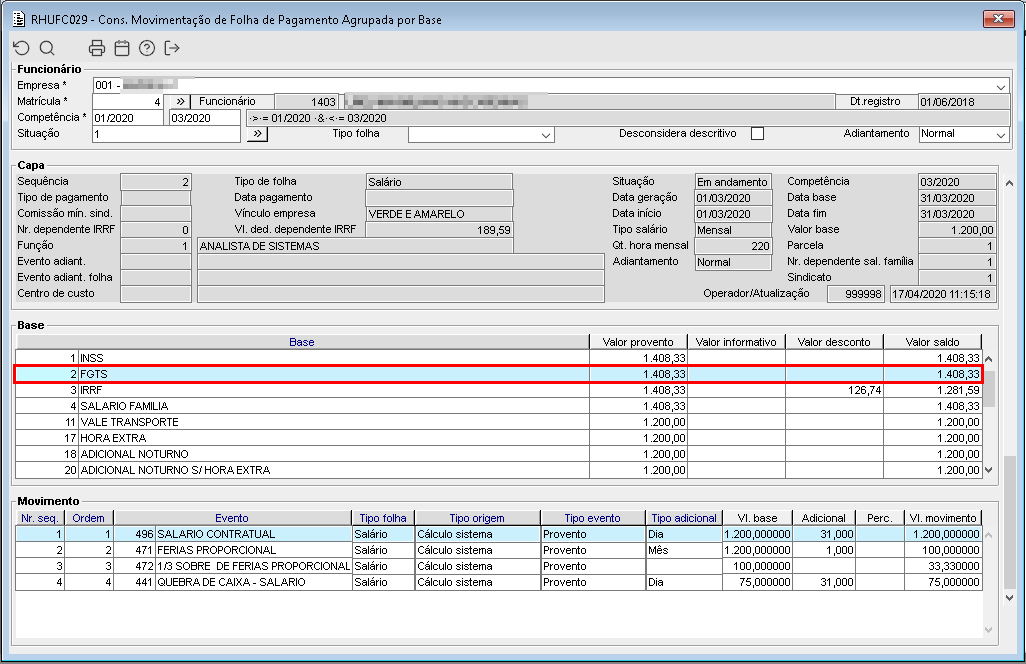Click the Tipo evento column header
Viewport: 1026px width, 664px height.
click(592, 518)
